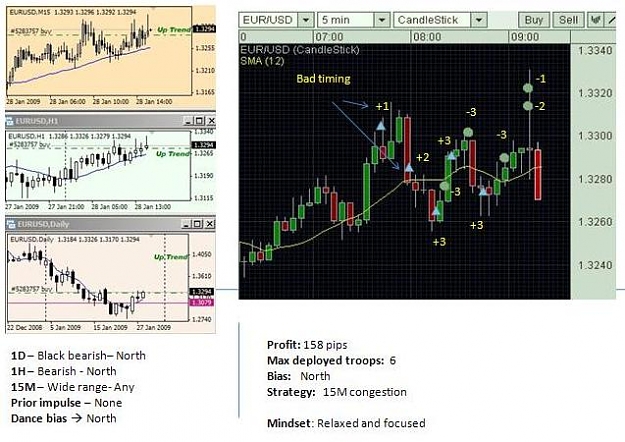
Task: Click the green sell marker beside -1
Action: click(x=528, y=88)
